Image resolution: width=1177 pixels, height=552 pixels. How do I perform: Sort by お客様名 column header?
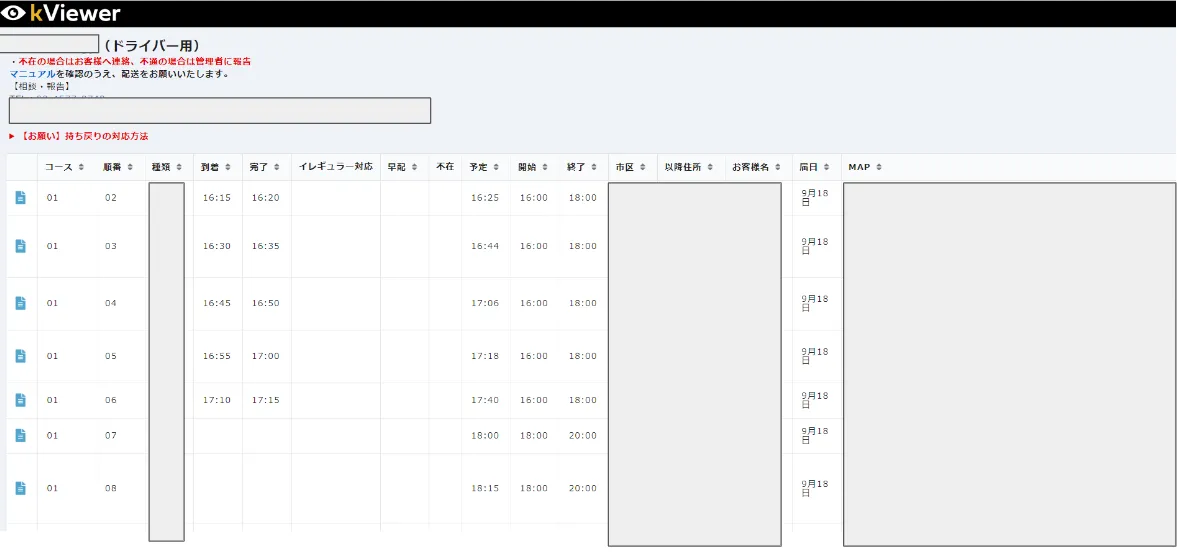tap(756, 167)
